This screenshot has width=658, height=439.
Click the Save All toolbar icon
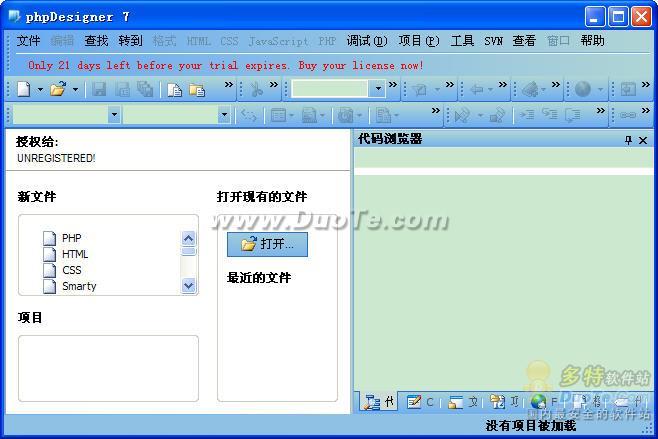pyautogui.click(x=145, y=89)
